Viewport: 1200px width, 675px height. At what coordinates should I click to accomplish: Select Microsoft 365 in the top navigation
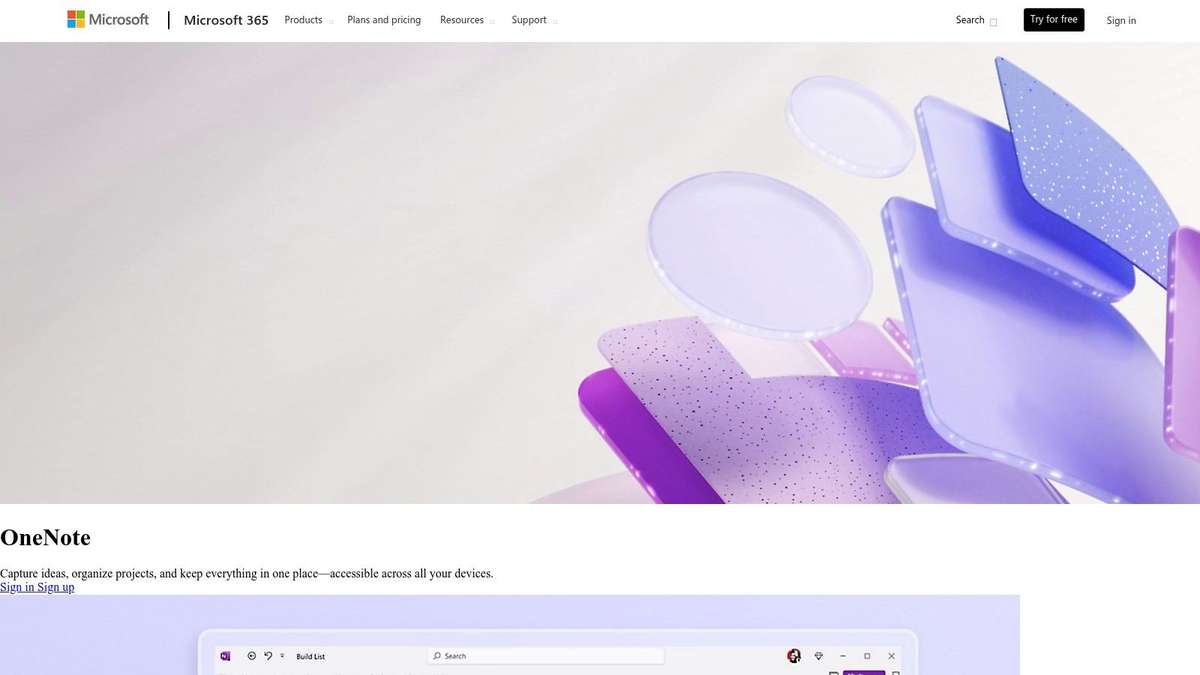[225, 19]
